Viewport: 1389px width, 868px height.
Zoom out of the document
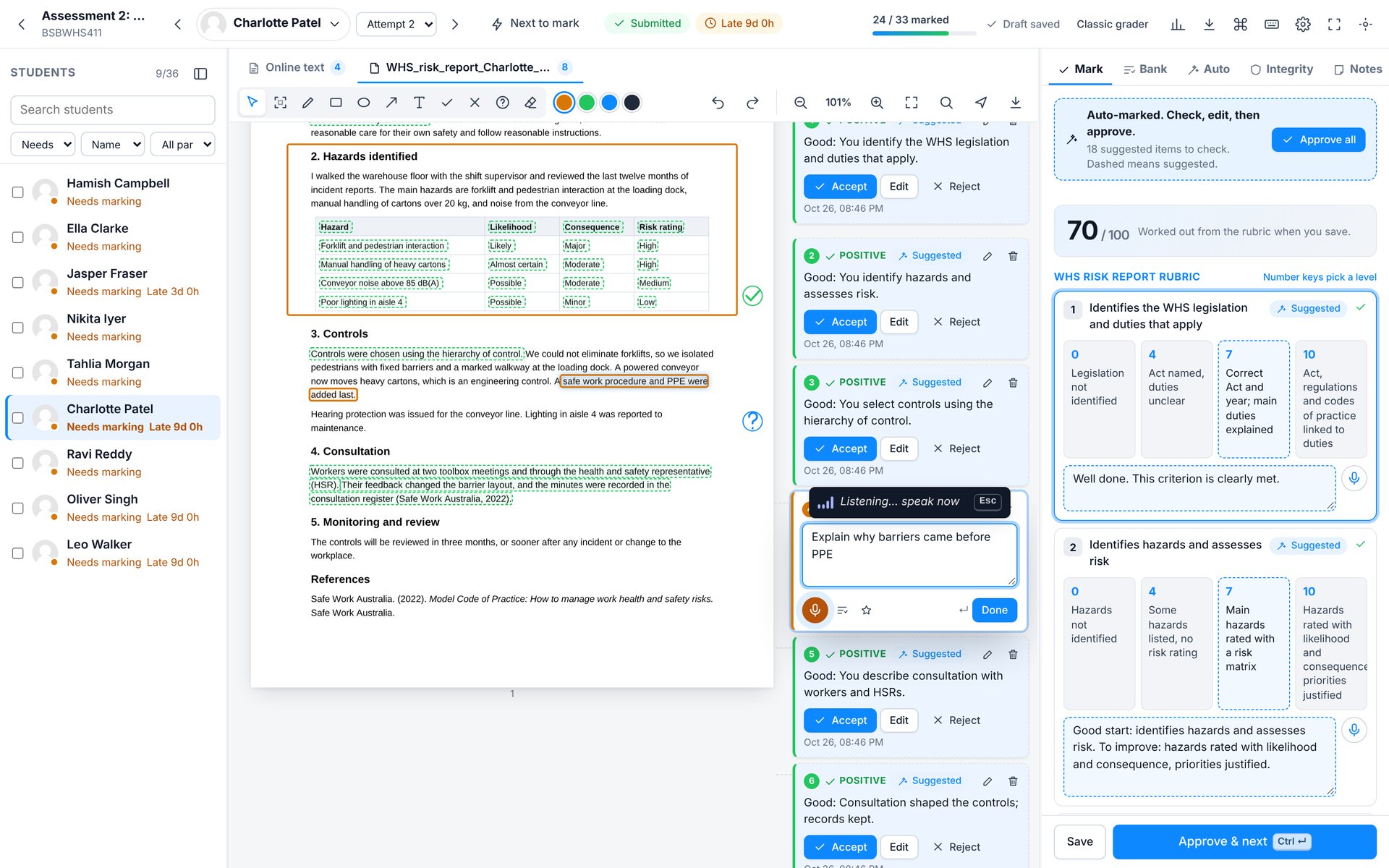click(800, 103)
